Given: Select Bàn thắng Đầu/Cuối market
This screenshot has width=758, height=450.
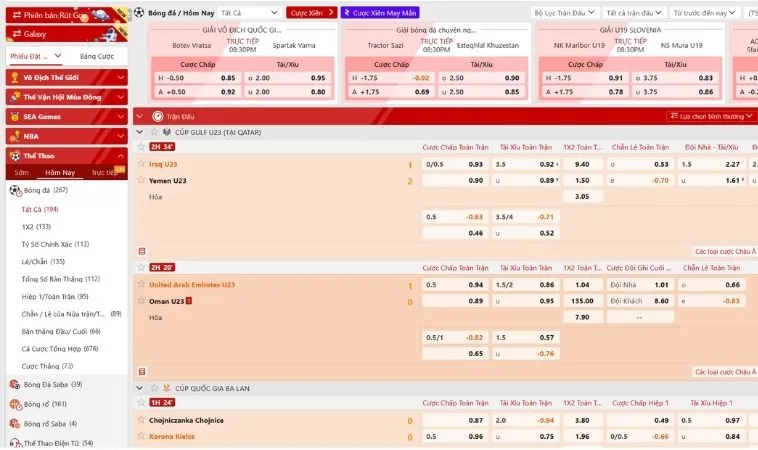Looking at the screenshot, I should [x=61, y=331].
